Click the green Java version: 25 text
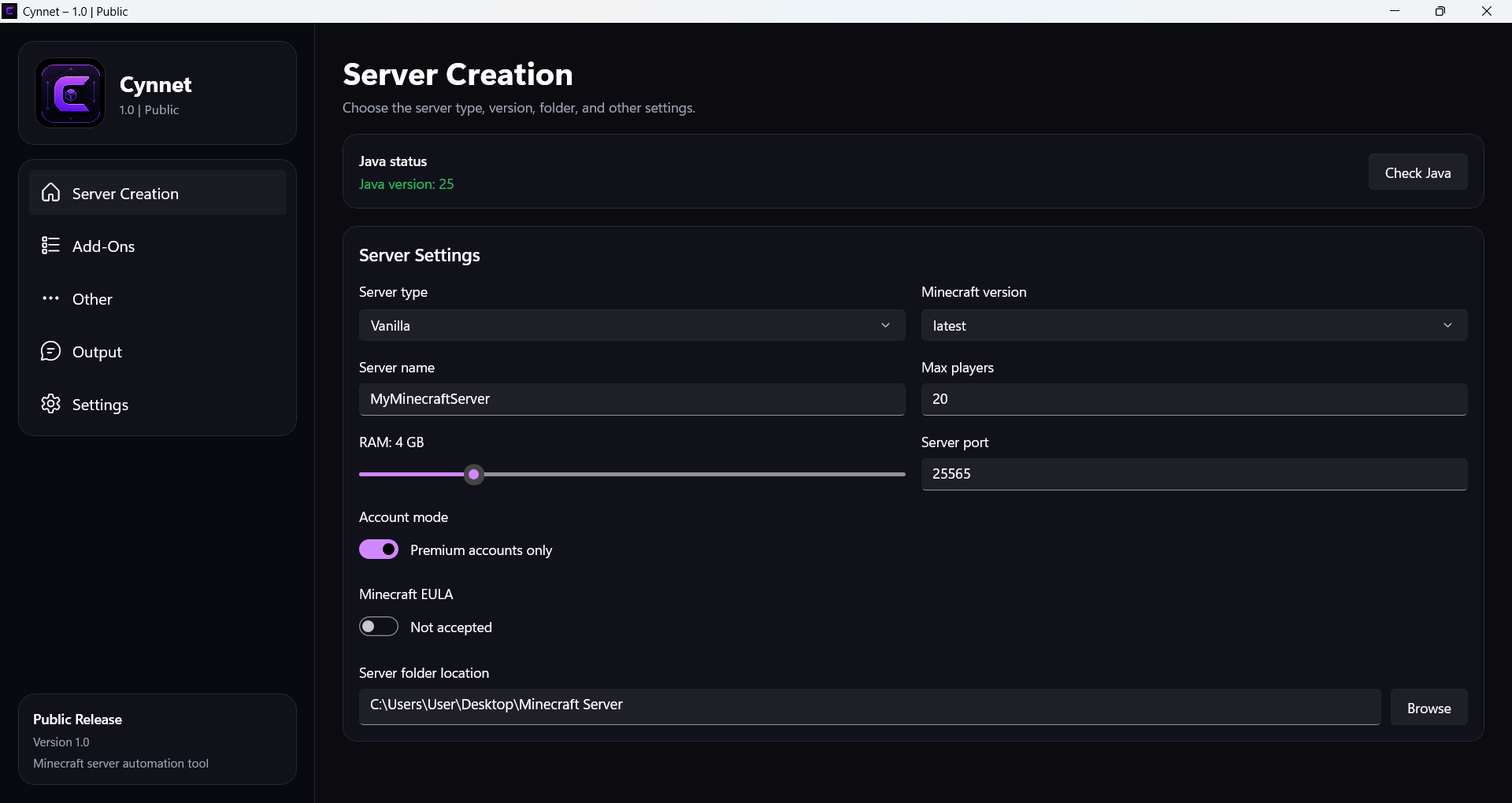The width and height of the screenshot is (1512, 803). pos(406,183)
